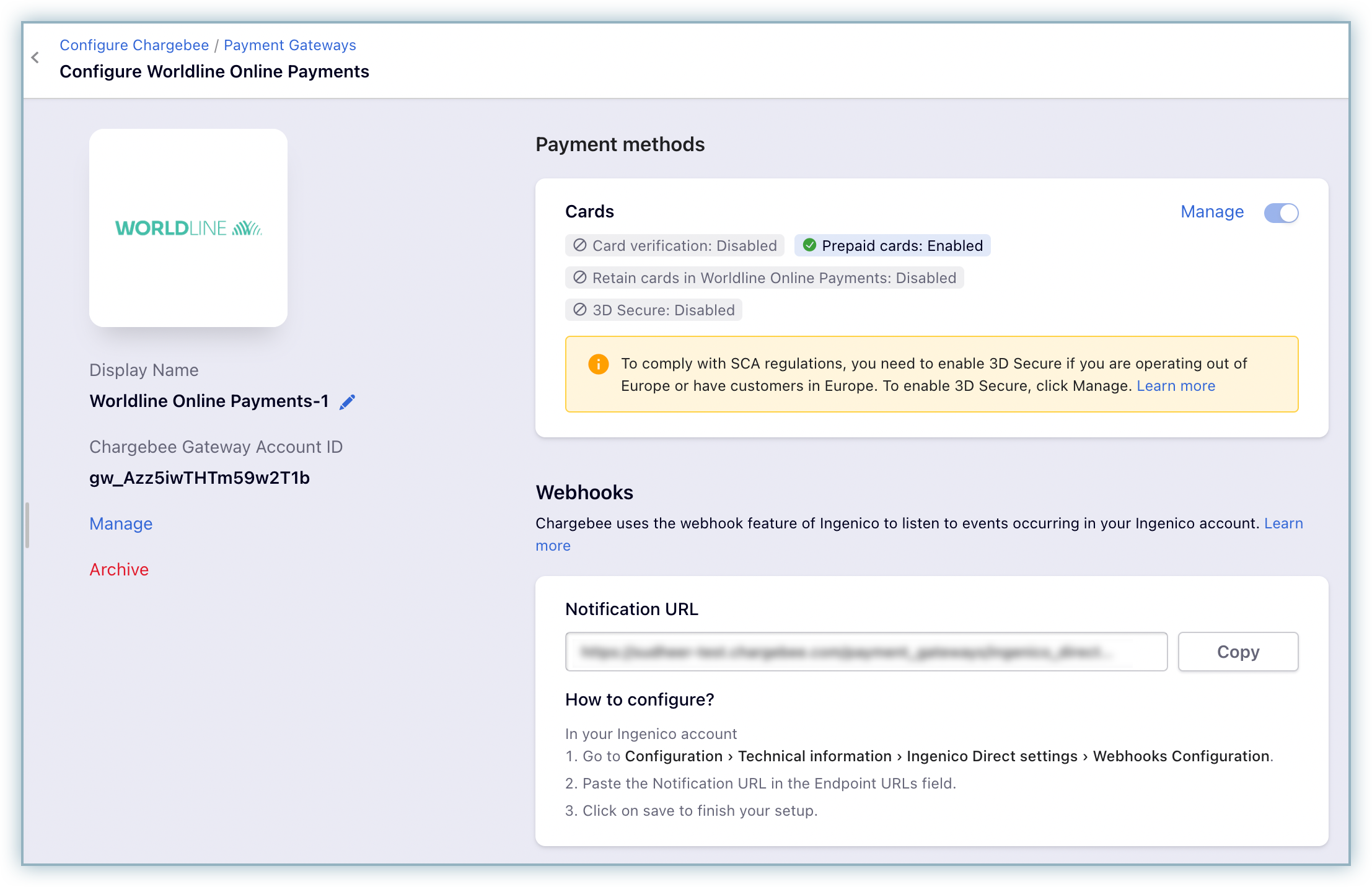Click the disabled icon next to 3D Secure
The image size is (1372, 887).
(x=580, y=310)
